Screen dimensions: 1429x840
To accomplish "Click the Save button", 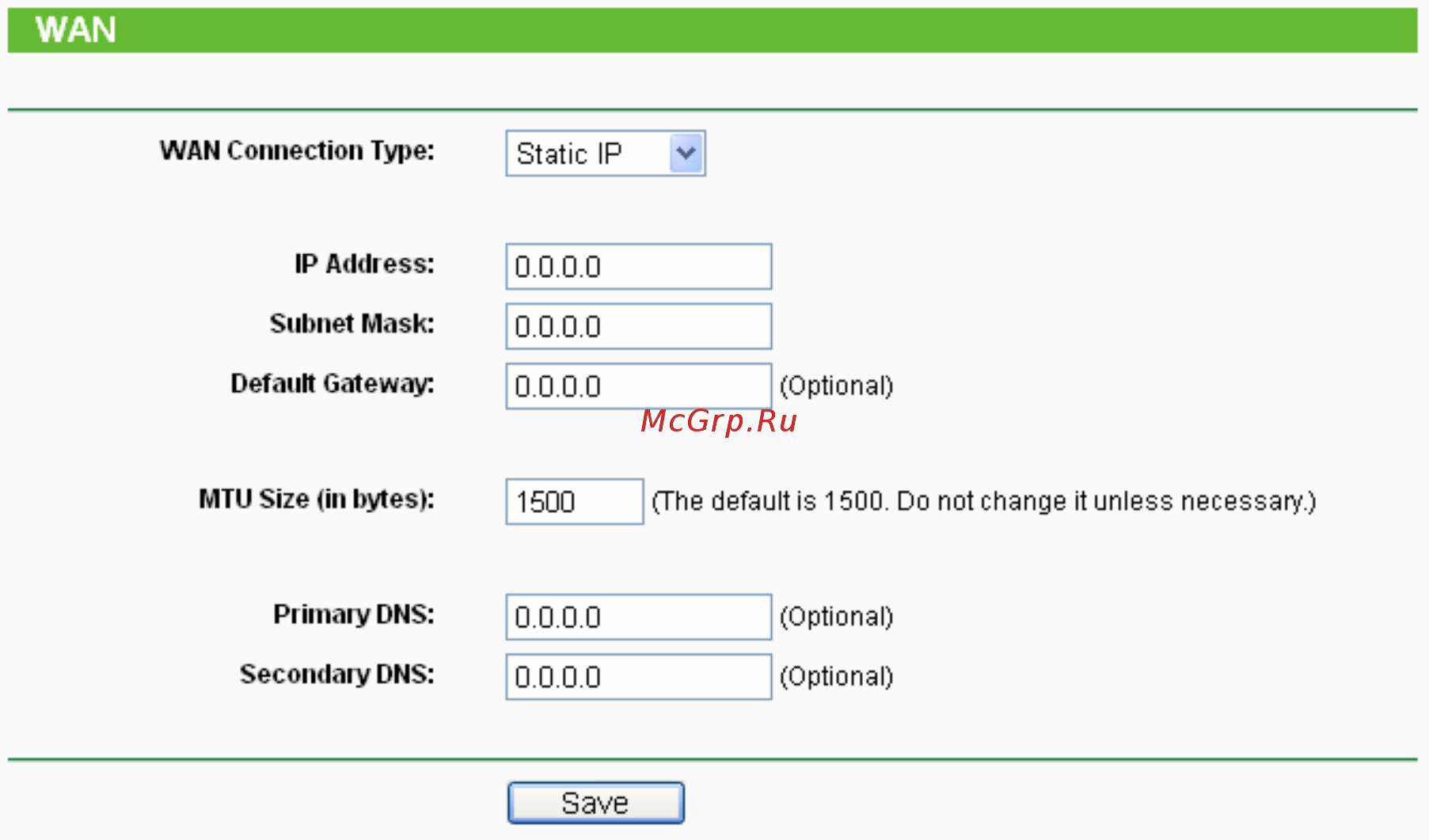I will point(596,803).
